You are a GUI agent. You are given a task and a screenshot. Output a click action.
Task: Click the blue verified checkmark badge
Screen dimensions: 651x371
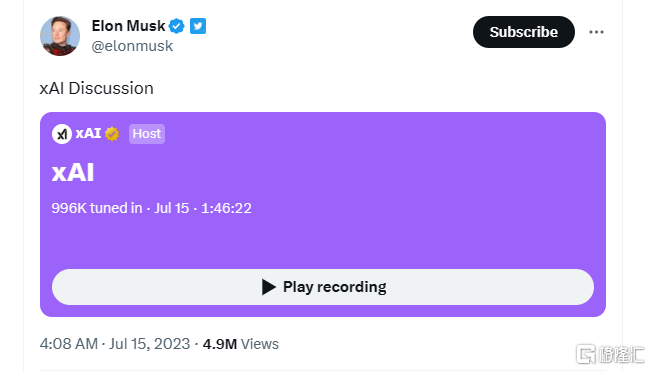point(177,26)
